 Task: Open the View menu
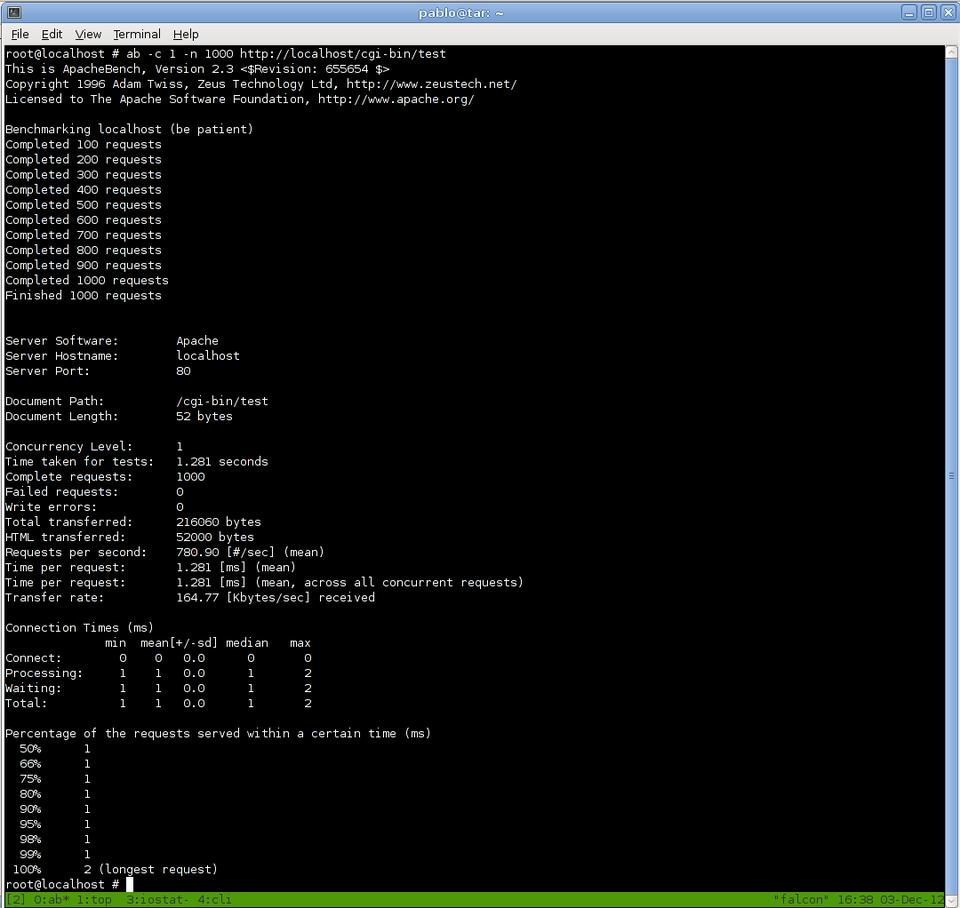pos(88,34)
